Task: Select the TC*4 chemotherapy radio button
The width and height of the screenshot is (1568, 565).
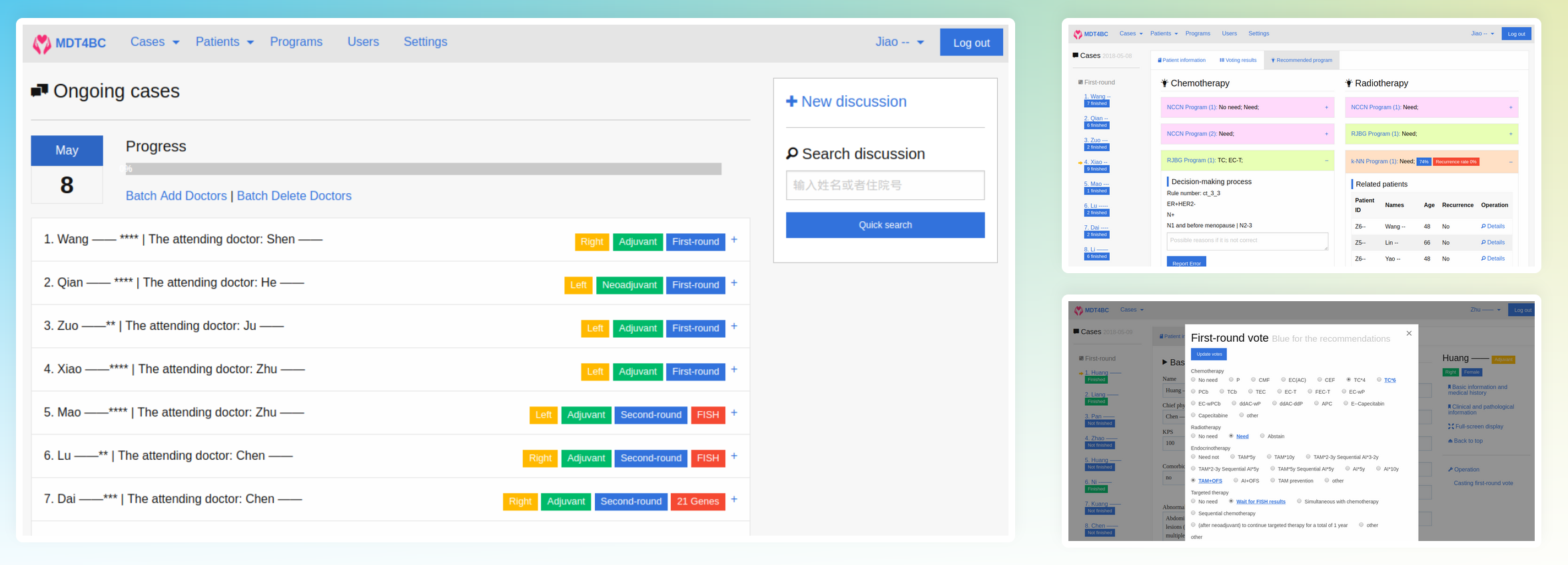Action: [1349, 380]
